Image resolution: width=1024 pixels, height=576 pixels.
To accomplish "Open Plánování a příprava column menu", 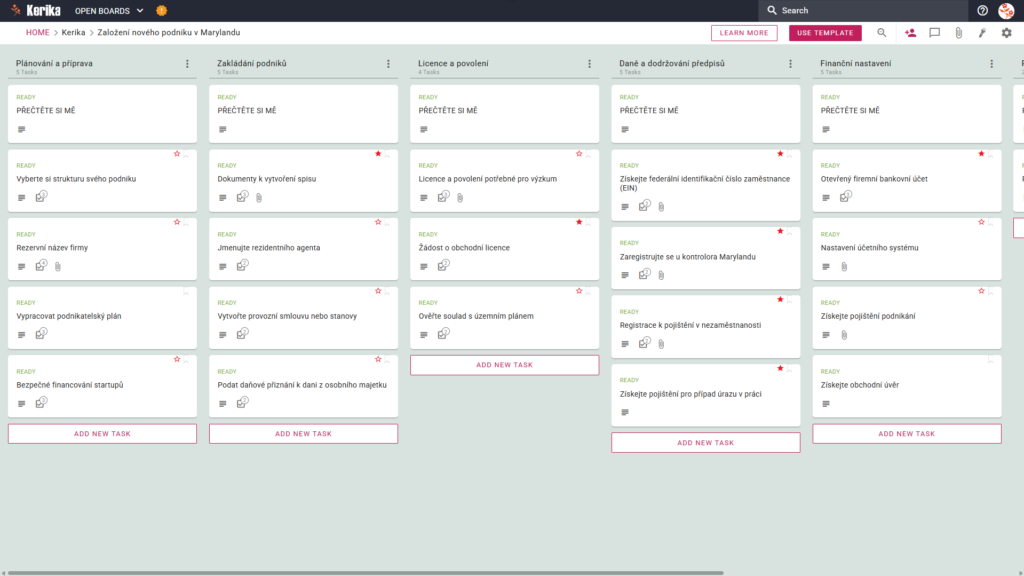I will pyautogui.click(x=187, y=64).
